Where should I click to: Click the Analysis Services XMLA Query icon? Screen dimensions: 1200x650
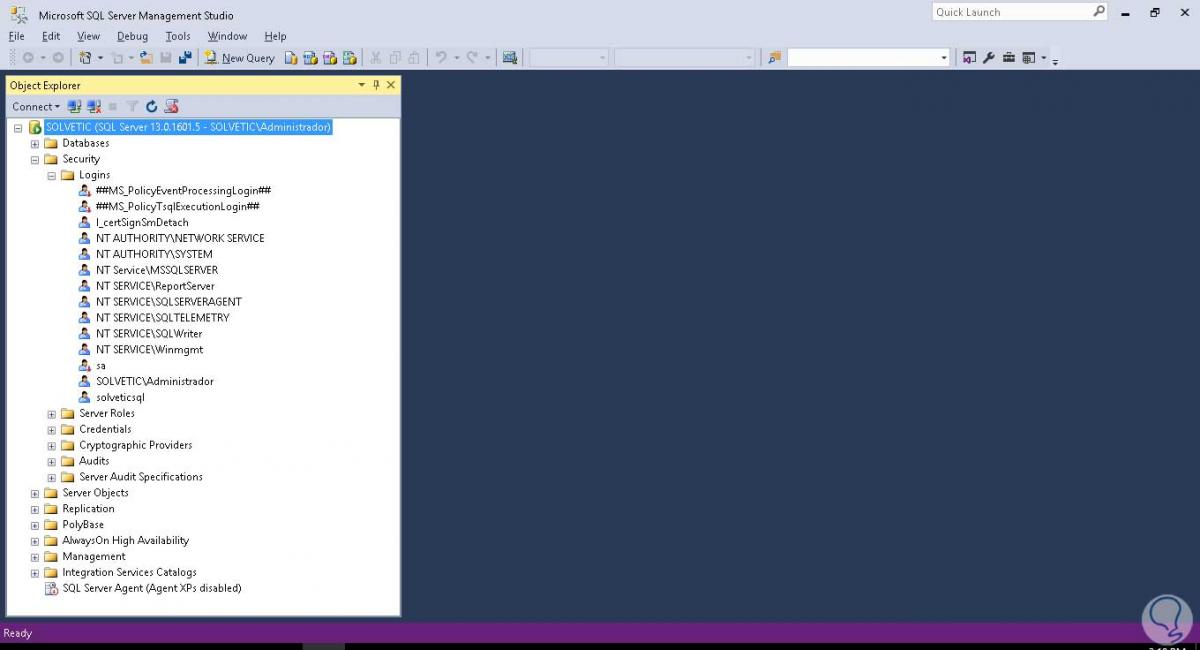[349, 58]
